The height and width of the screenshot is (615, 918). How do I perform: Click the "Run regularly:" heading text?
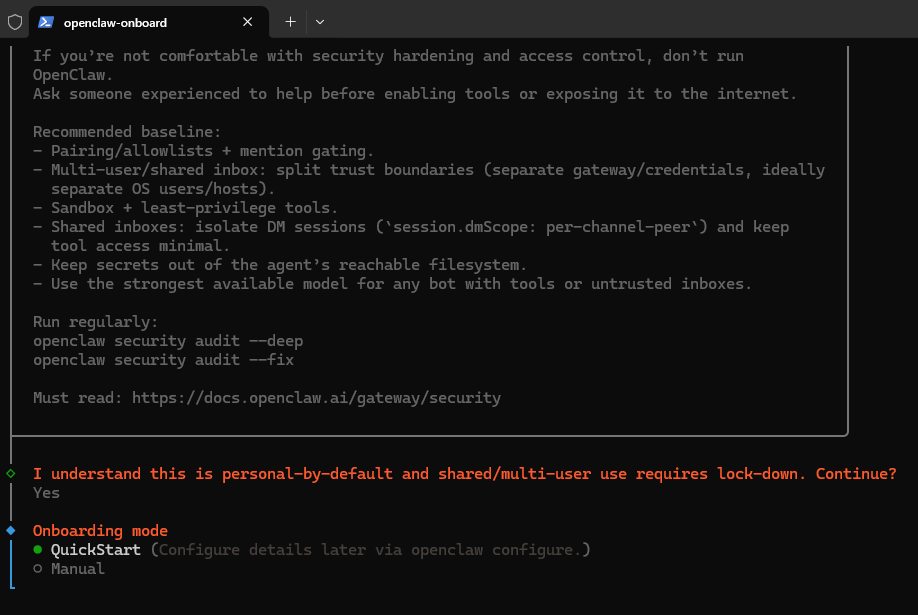point(97,322)
